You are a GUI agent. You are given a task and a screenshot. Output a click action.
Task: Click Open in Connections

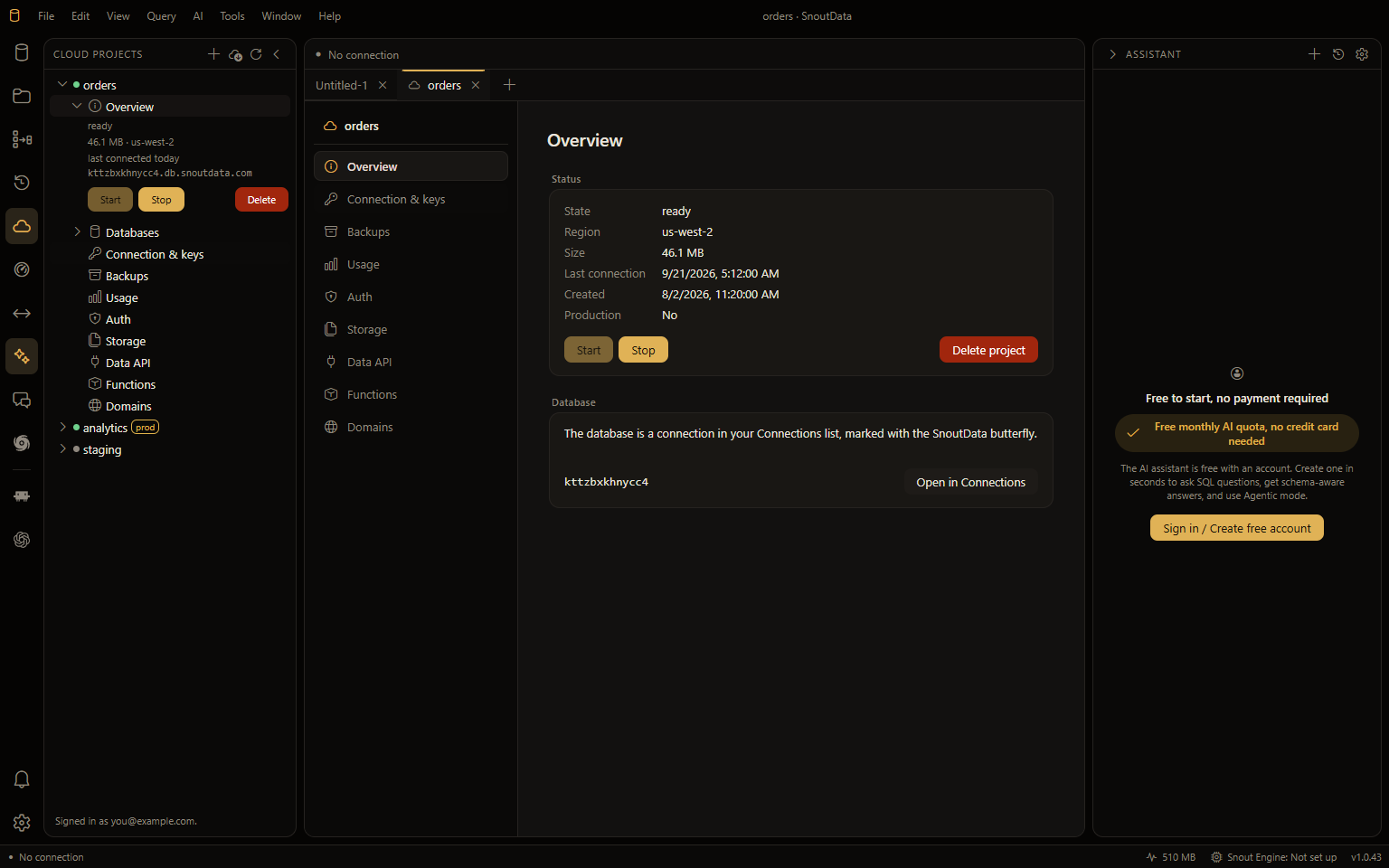[x=970, y=482]
